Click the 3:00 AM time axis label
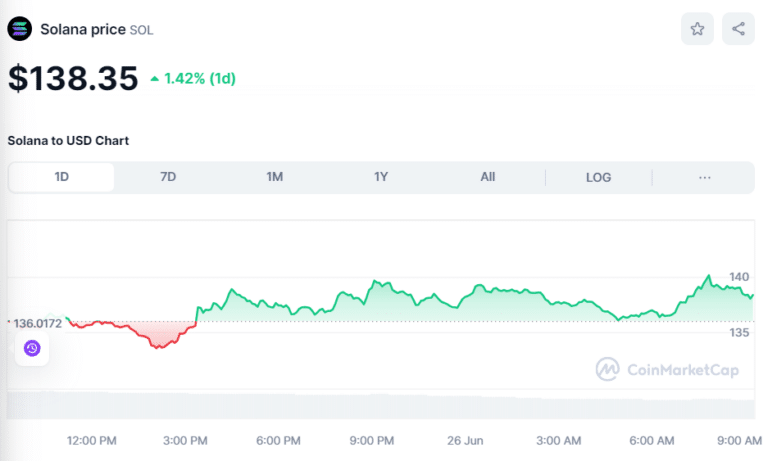The height and width of the screenshot is (461, 768). pyautogui.click(x=558, y=441)
